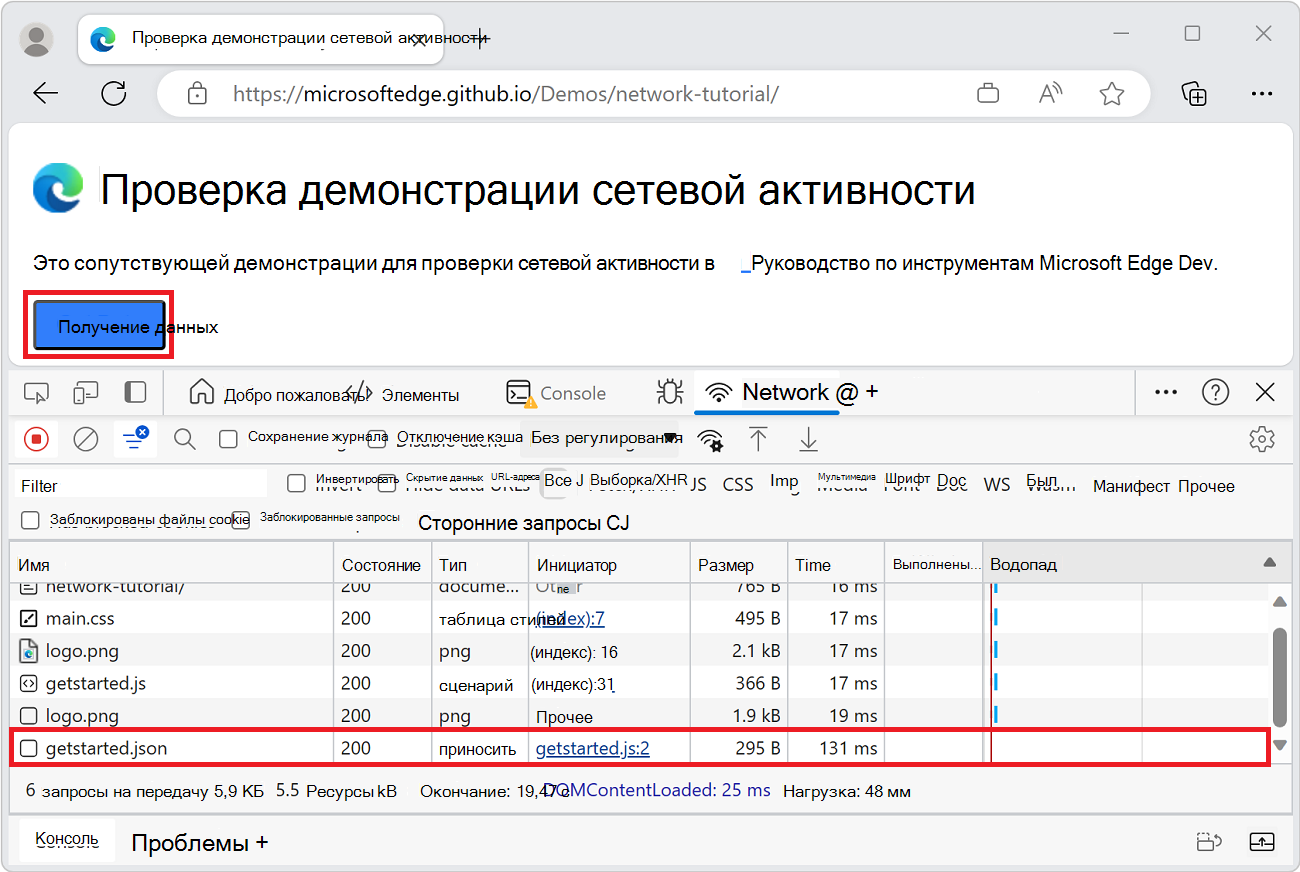Viewport: 1300px width, 872px height.
Task: Hide the network filter bar
Action: pos(134,439)
